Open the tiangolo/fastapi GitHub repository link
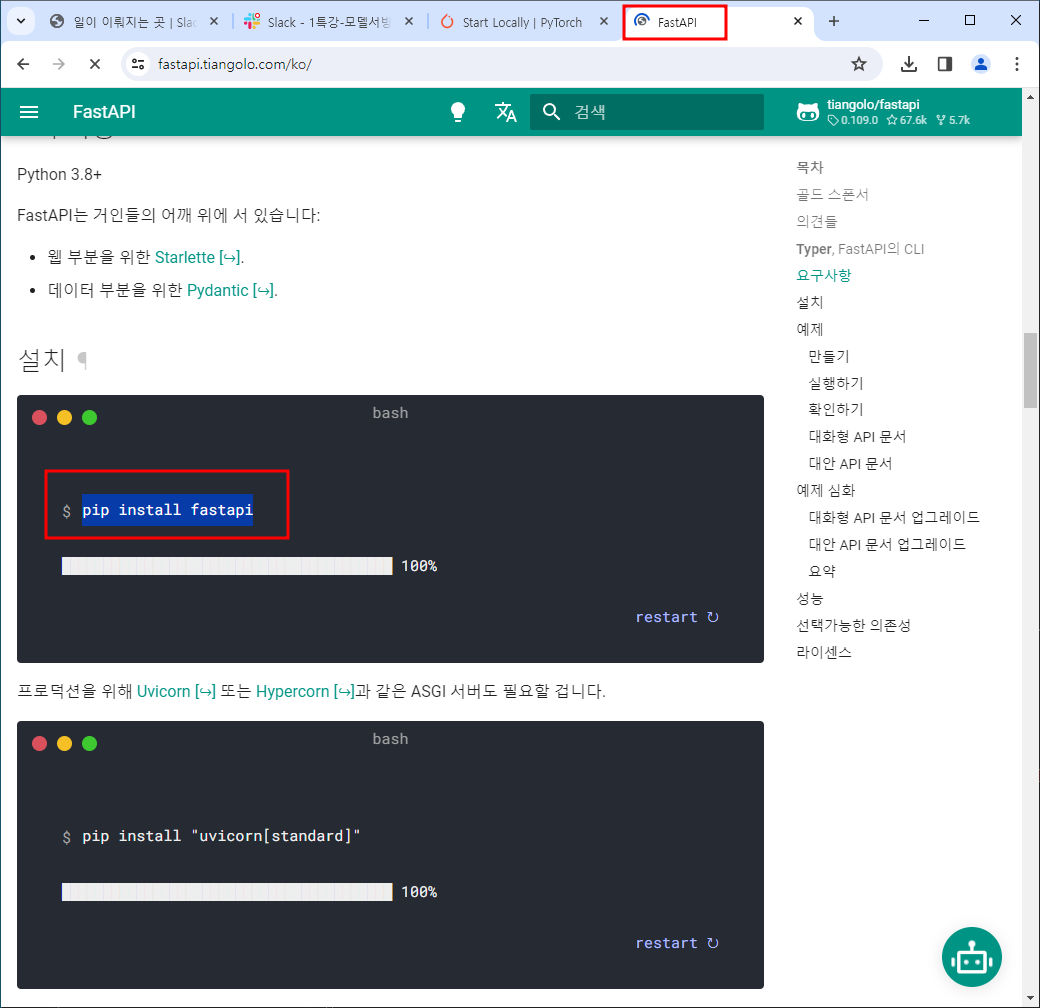Image resolution: width=1040 pixels, height=1008 pixels. pyautogui.click(x=883, y=112)
